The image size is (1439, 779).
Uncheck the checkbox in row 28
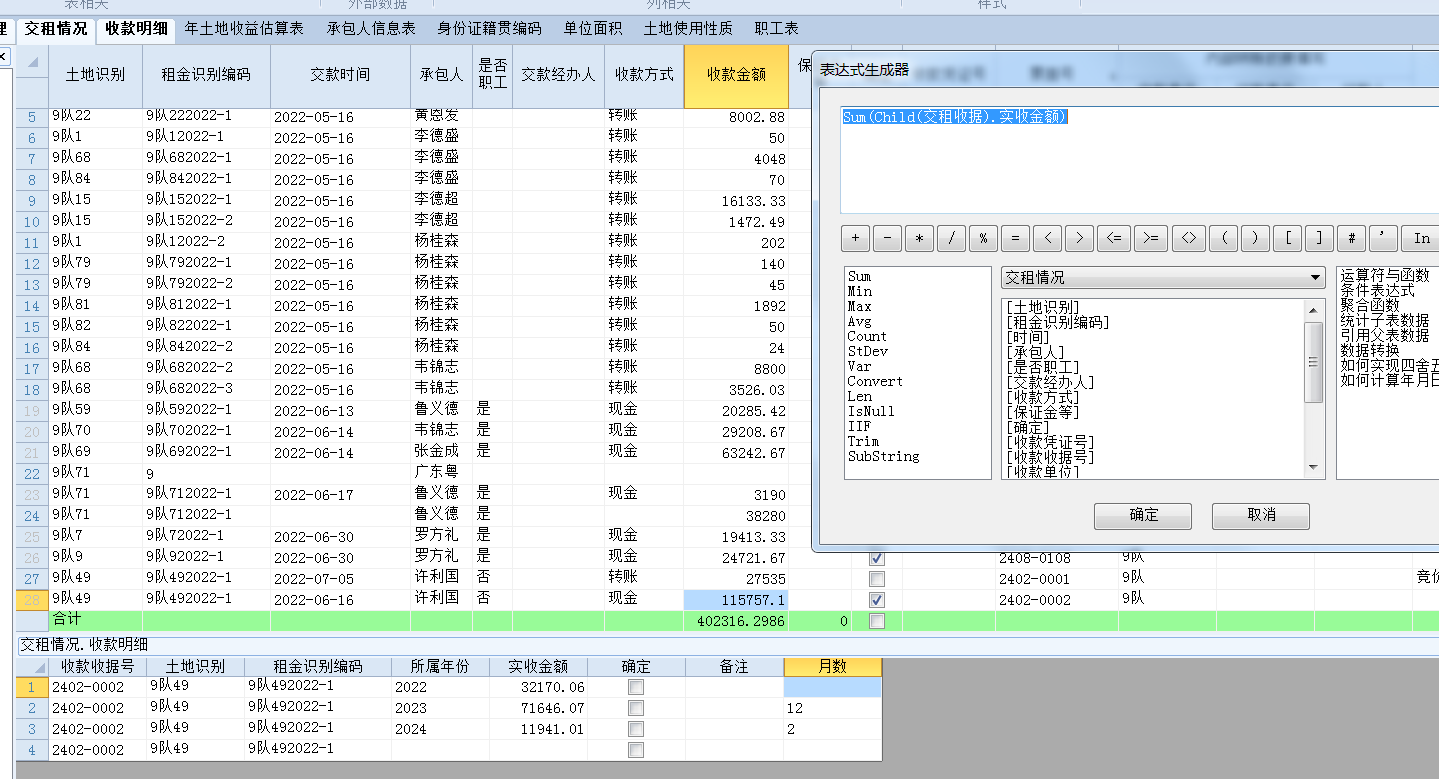click(x=877, y=600)
